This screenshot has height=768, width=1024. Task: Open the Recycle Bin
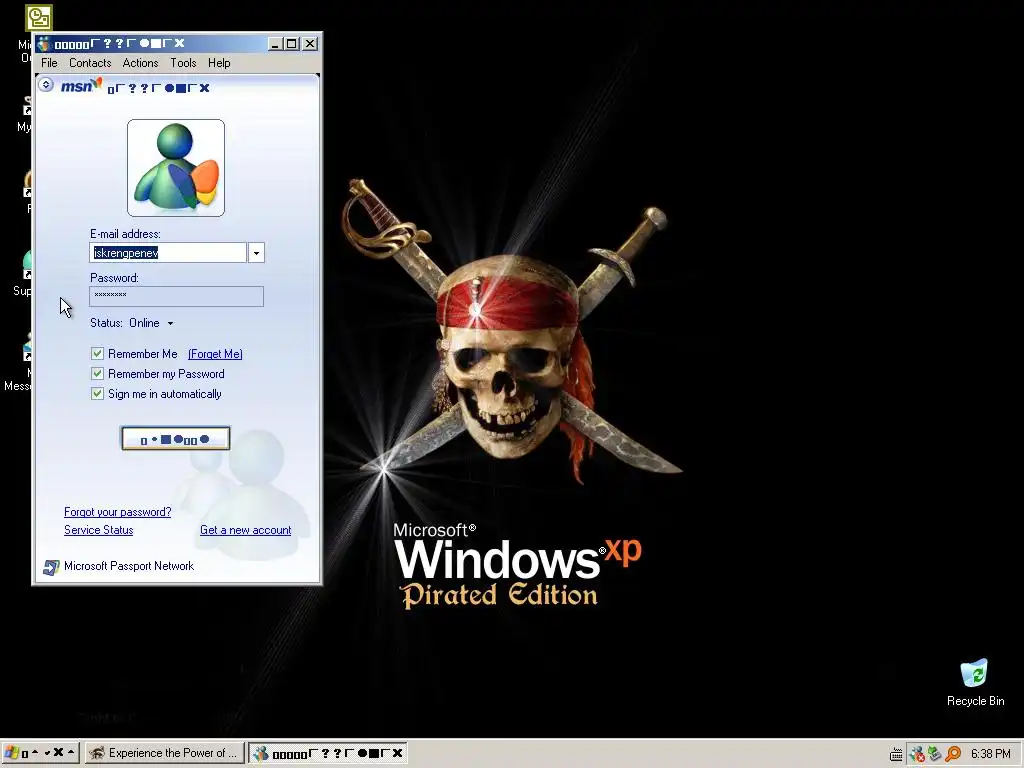[975, 682]
